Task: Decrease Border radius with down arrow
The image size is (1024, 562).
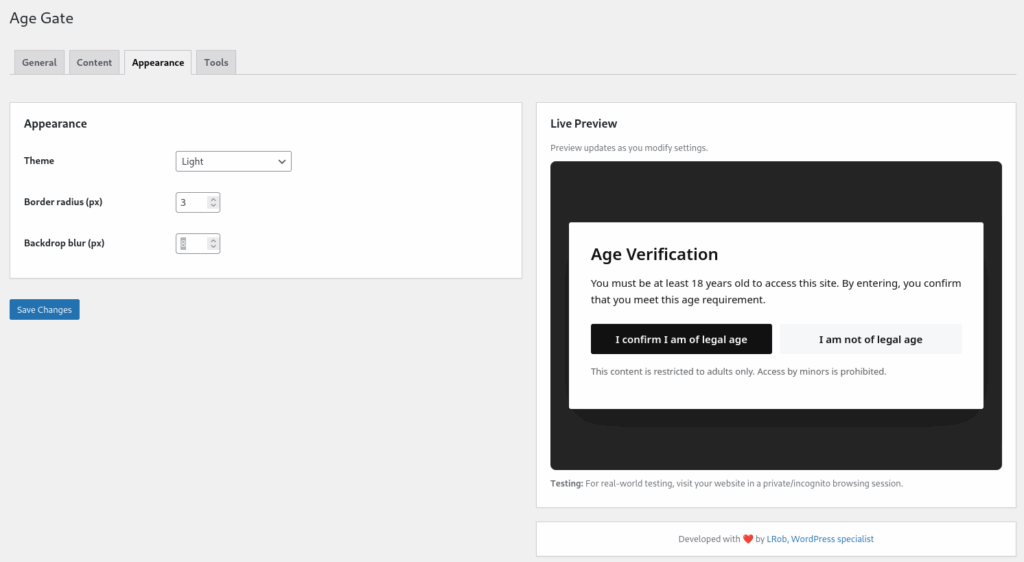Action: 213,206
